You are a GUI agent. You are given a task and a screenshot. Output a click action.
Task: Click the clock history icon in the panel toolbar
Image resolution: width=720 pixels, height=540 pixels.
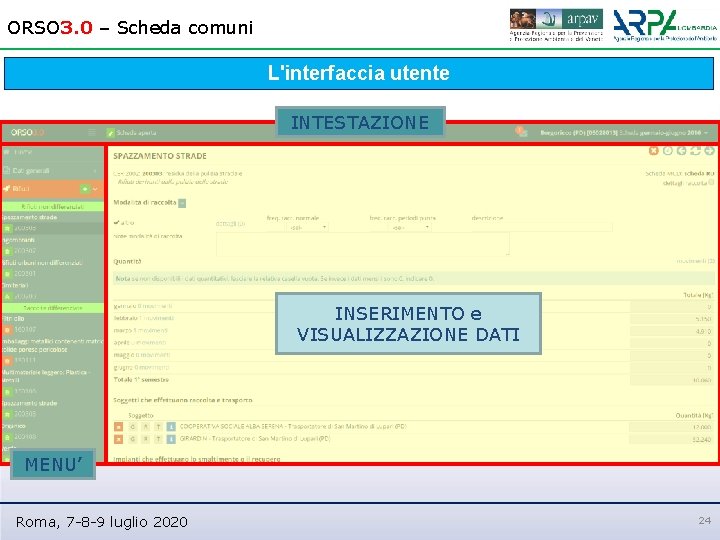668,151
